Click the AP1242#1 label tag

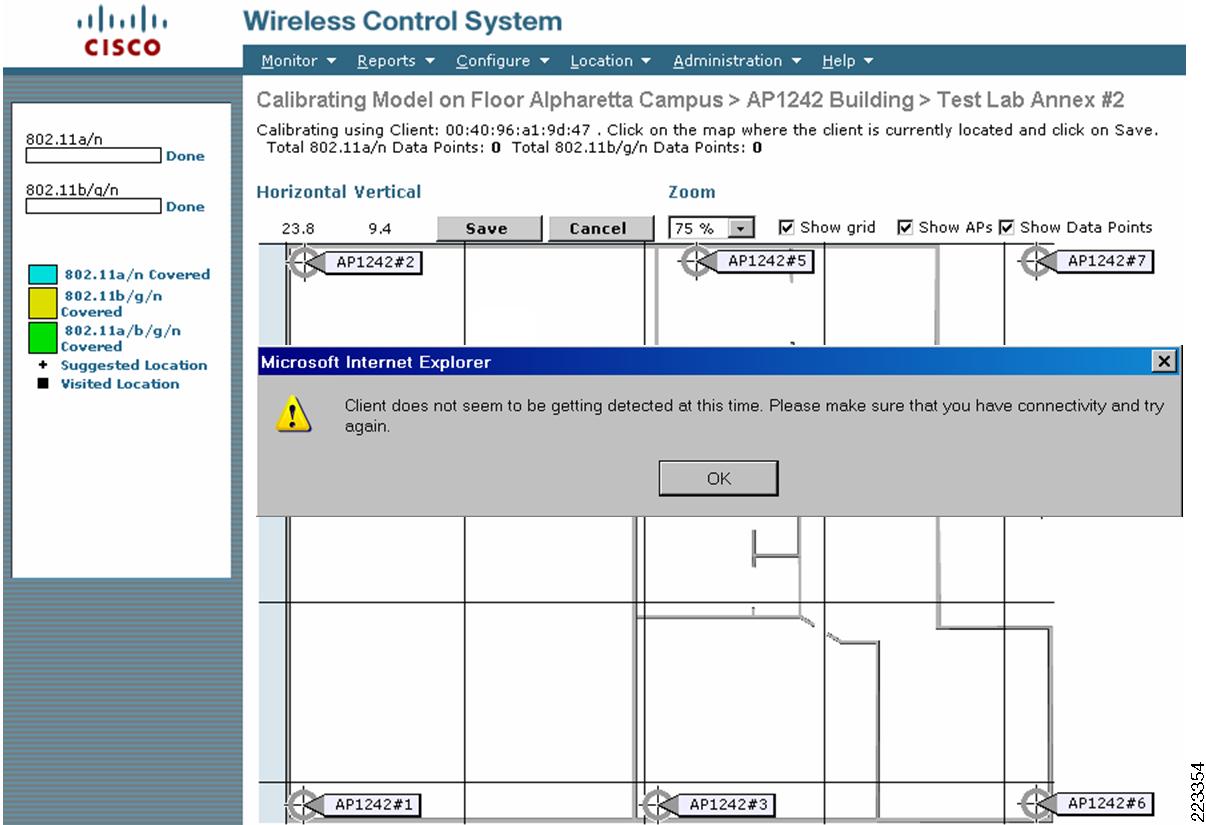[372, 804]
